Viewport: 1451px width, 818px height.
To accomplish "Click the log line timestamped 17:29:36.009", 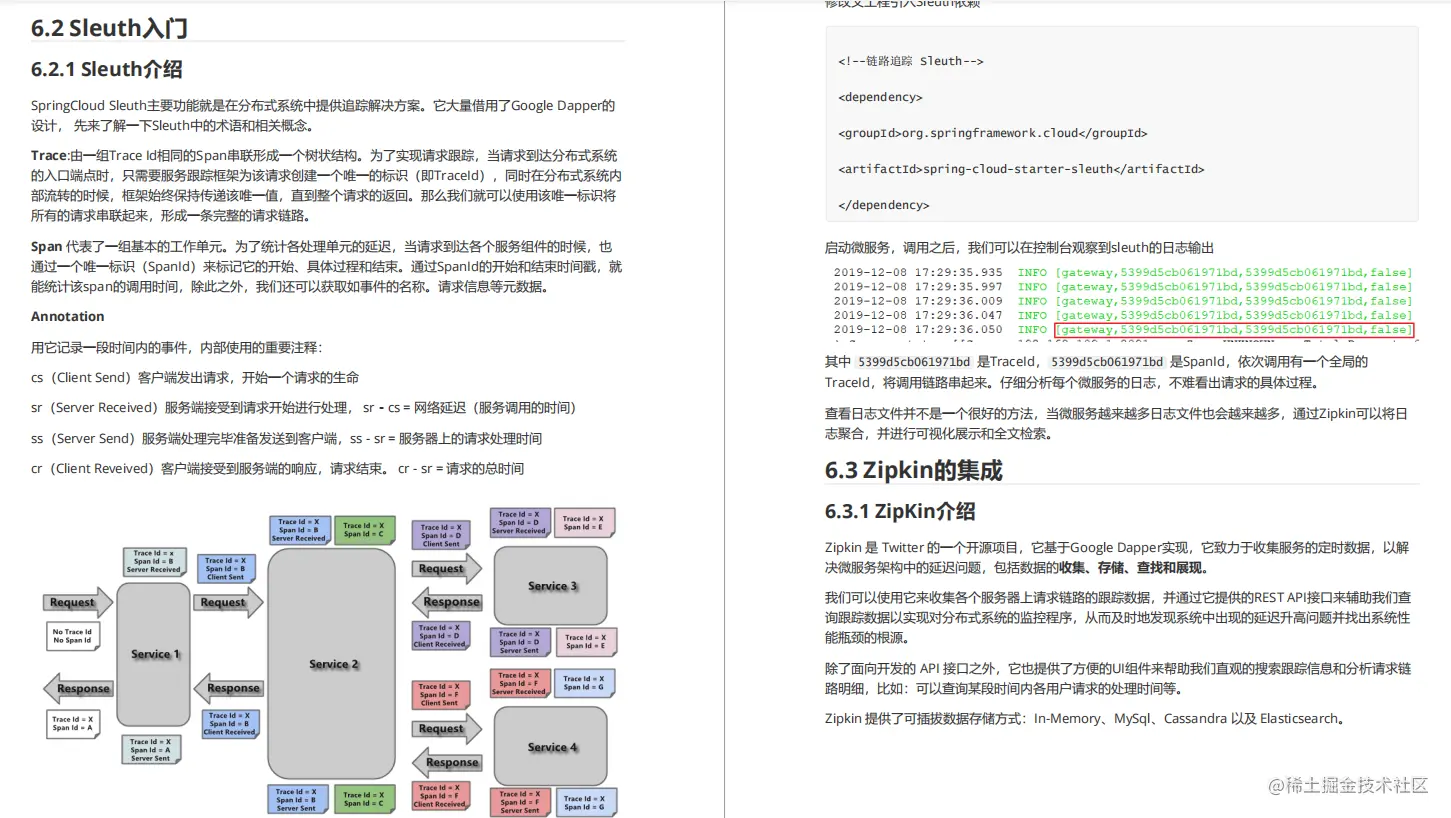I will click(x=1123, y=300).
